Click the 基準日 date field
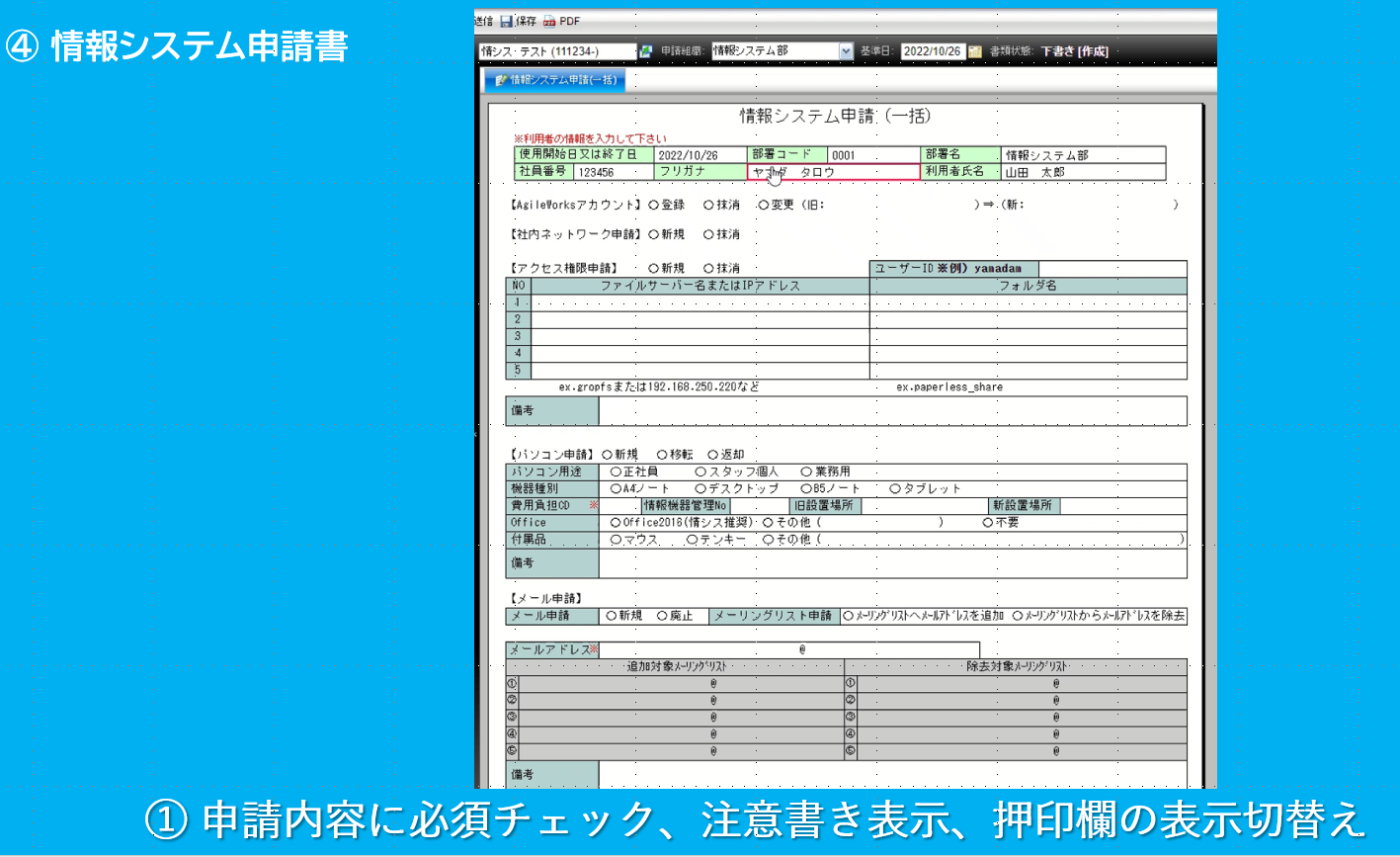 pyautogui.click(x=933, y=51)
